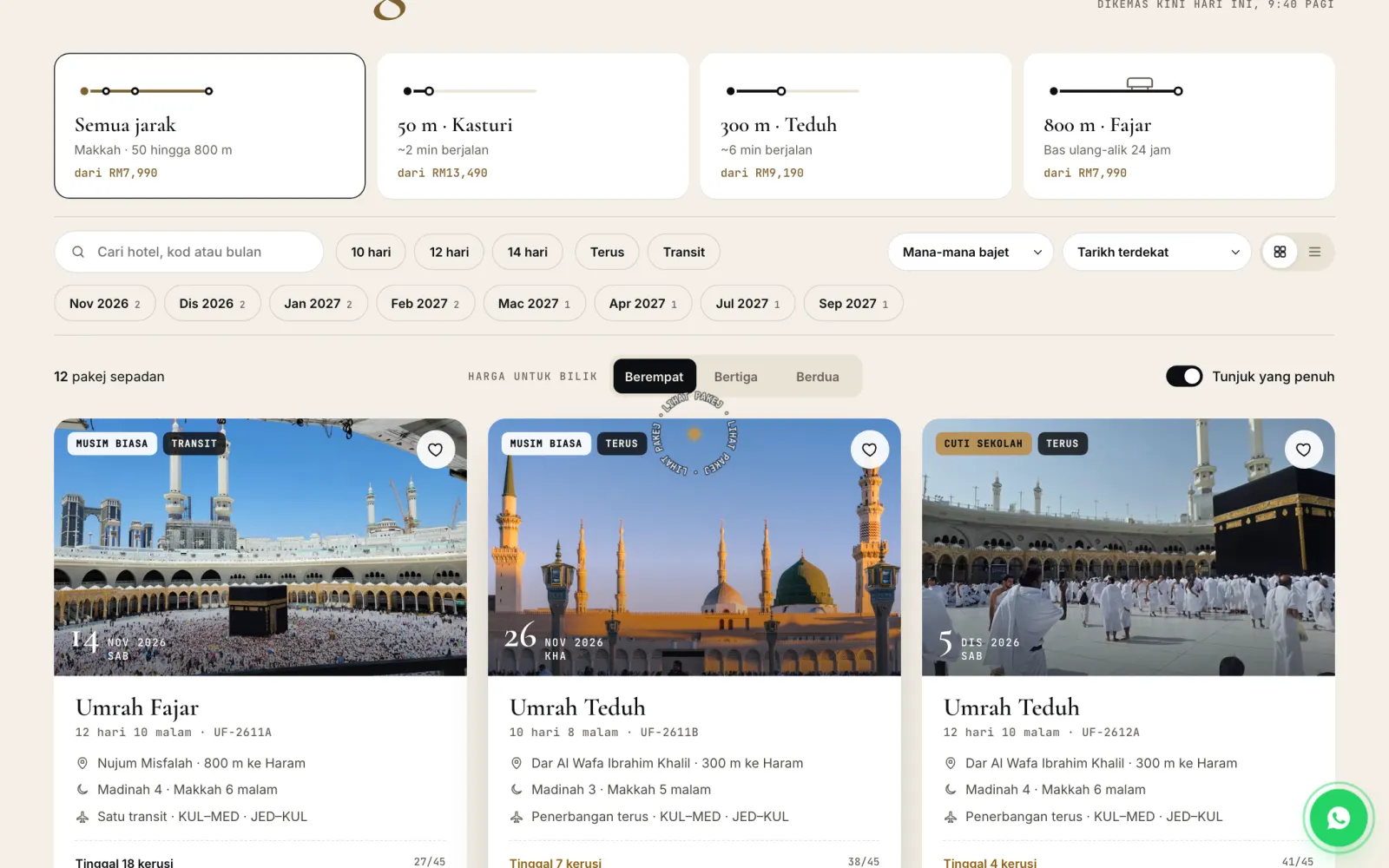The width and height of the screenshot is (1389, 868).
Task: Filter departures to Jan 2027
Action: click(319, 303)
